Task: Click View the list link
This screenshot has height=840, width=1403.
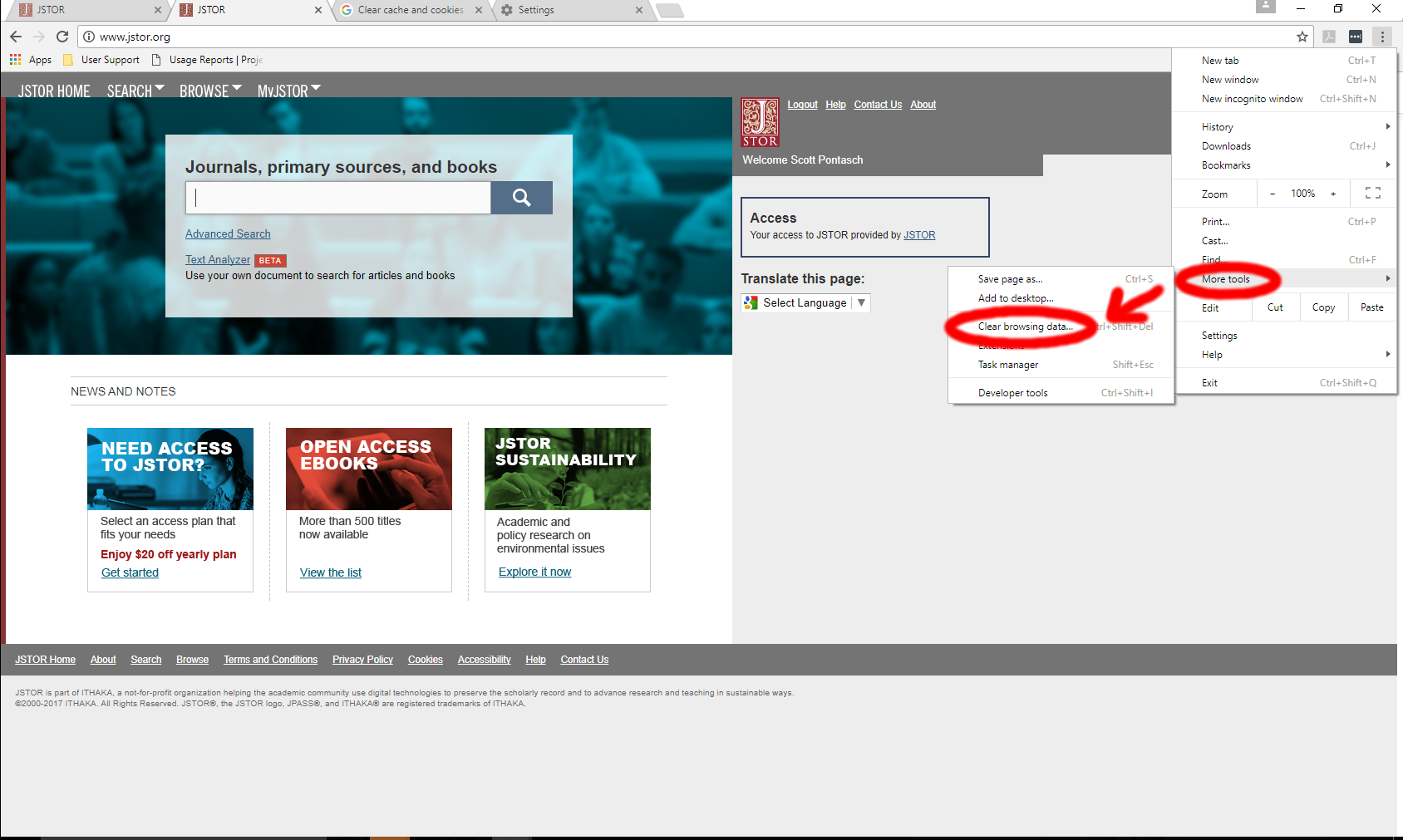Action: (331, 572)
